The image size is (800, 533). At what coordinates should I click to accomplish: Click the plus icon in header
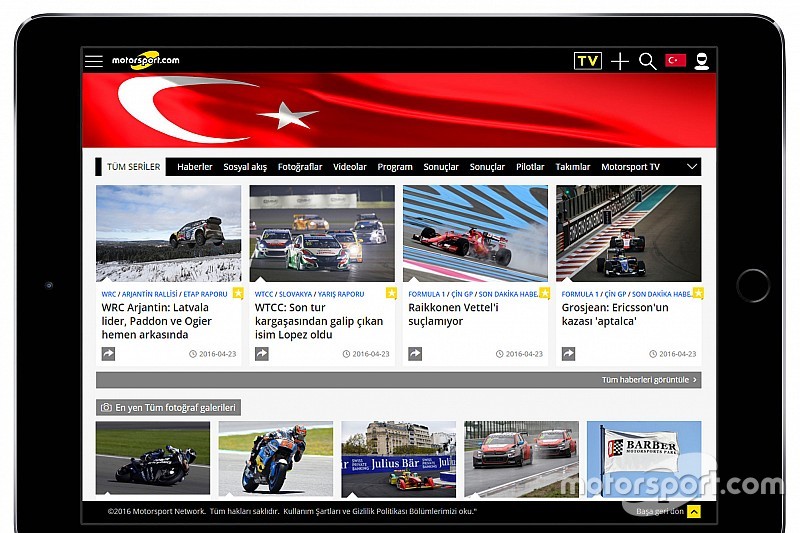(x=620, y=61)
